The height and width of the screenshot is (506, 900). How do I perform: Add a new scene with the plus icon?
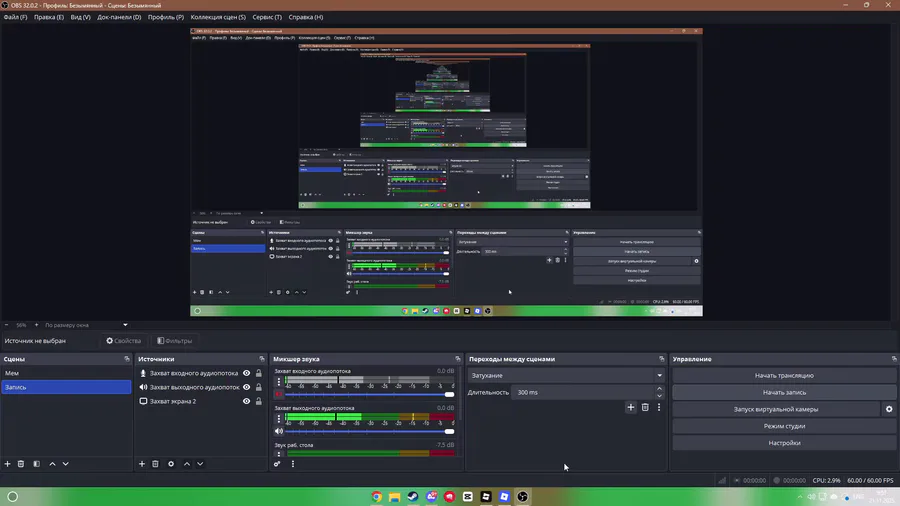tap(7, 464)
